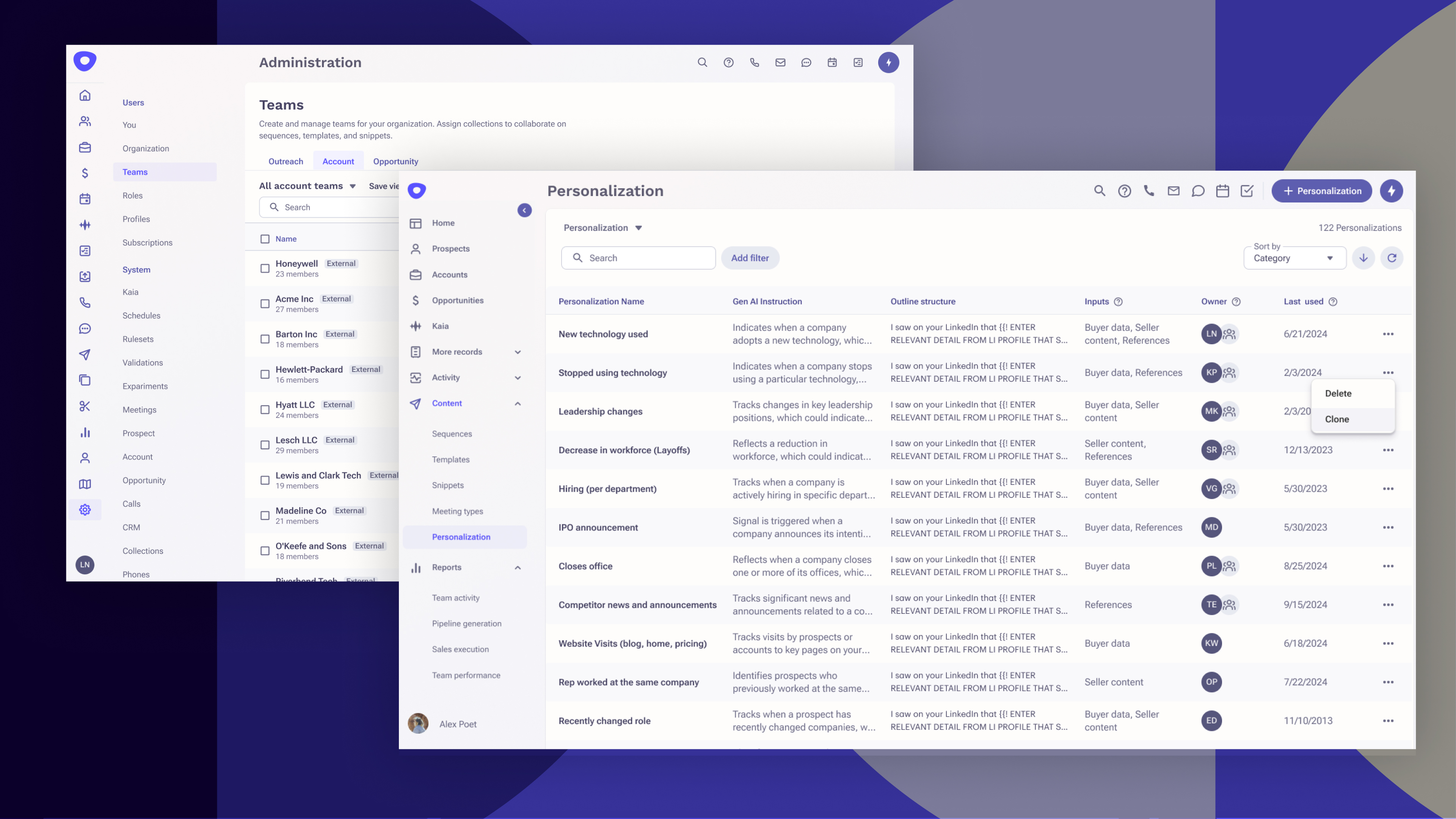
Task: Open settings gear in Administration left rail
Action: (85, 510)
